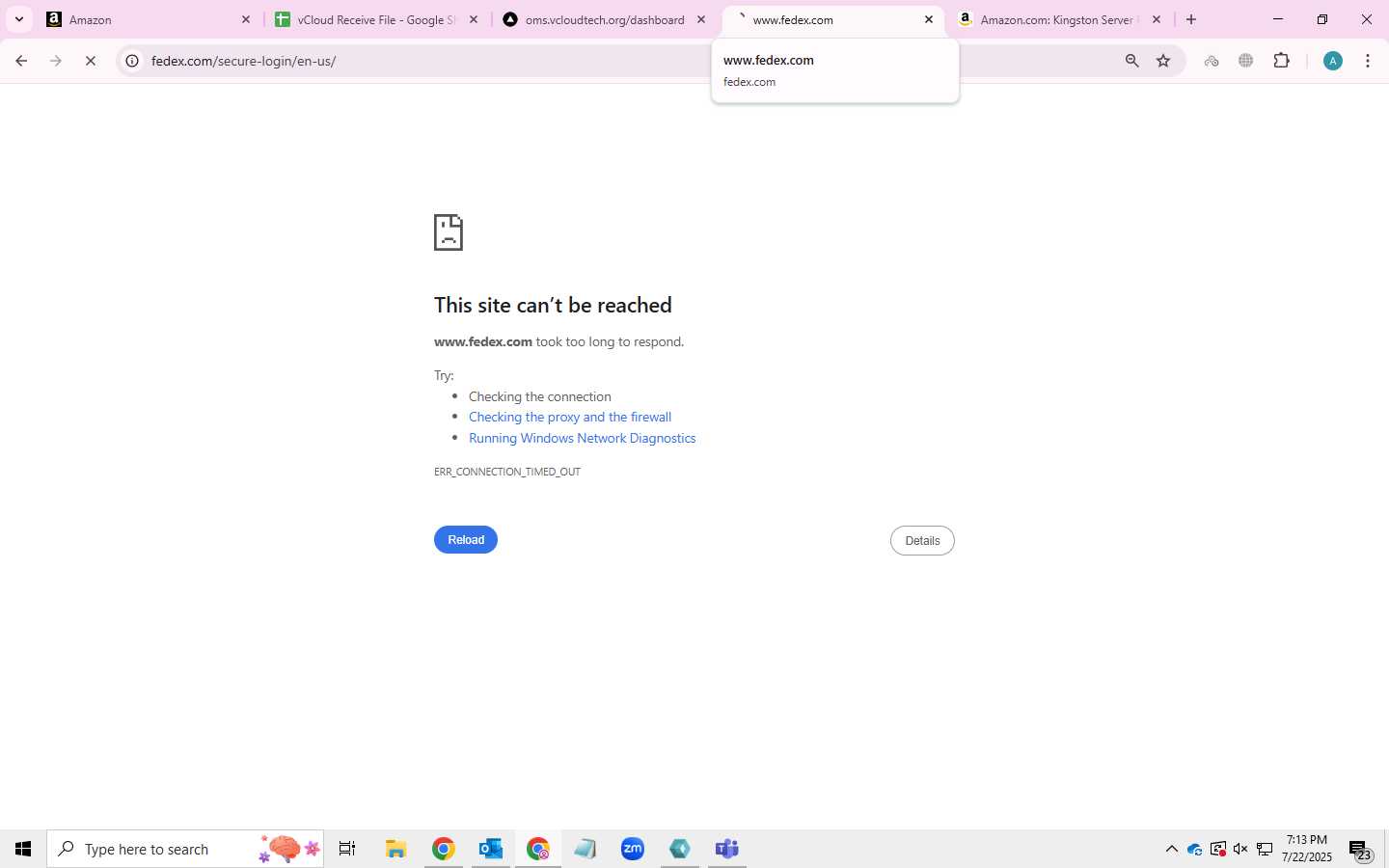1389x868 pixels.
Task: Click the fedex.com address bar URL
Action: point(243,61)
